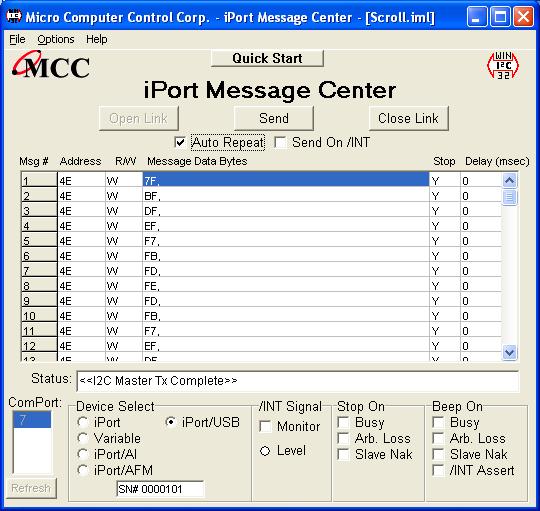
Task: Open the File menu
Action: 17,39
